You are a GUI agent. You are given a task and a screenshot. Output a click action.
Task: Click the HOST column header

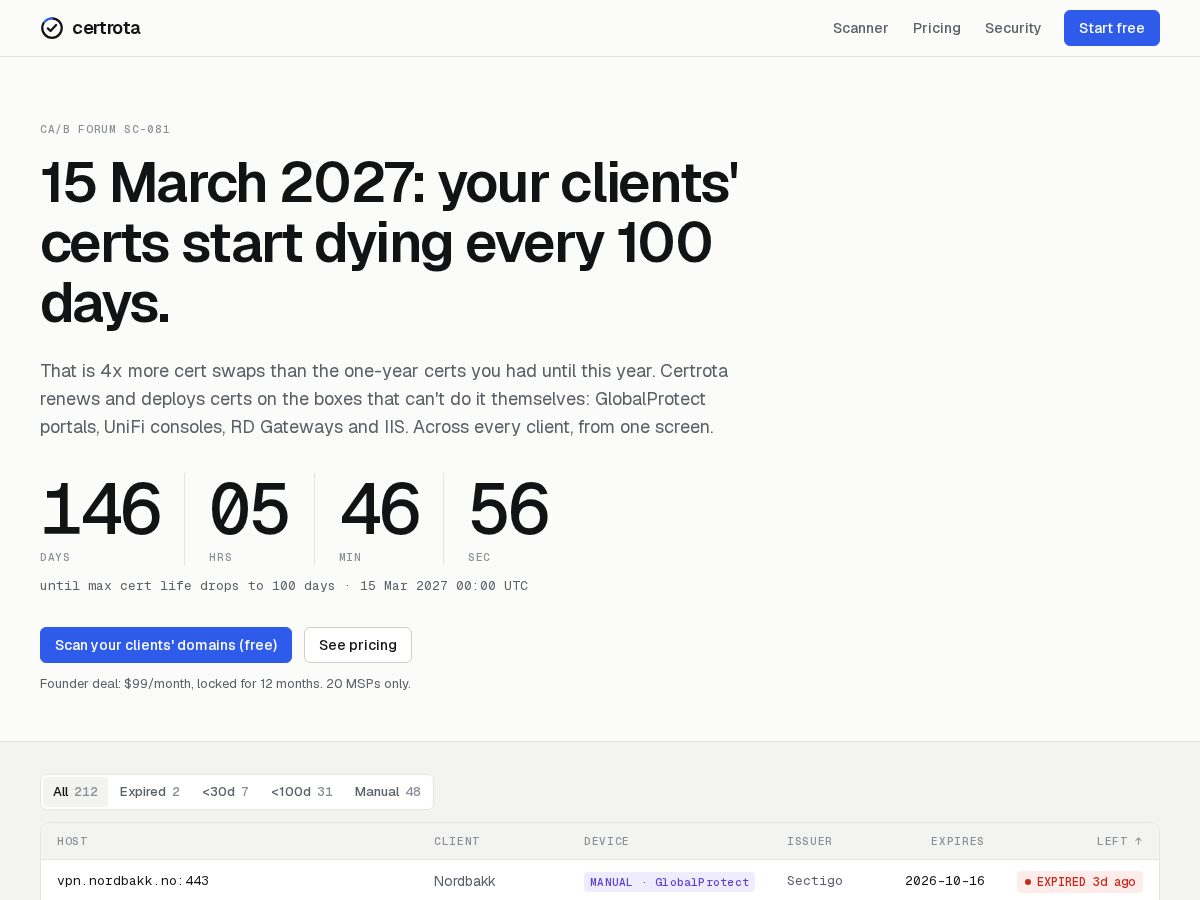72,842
